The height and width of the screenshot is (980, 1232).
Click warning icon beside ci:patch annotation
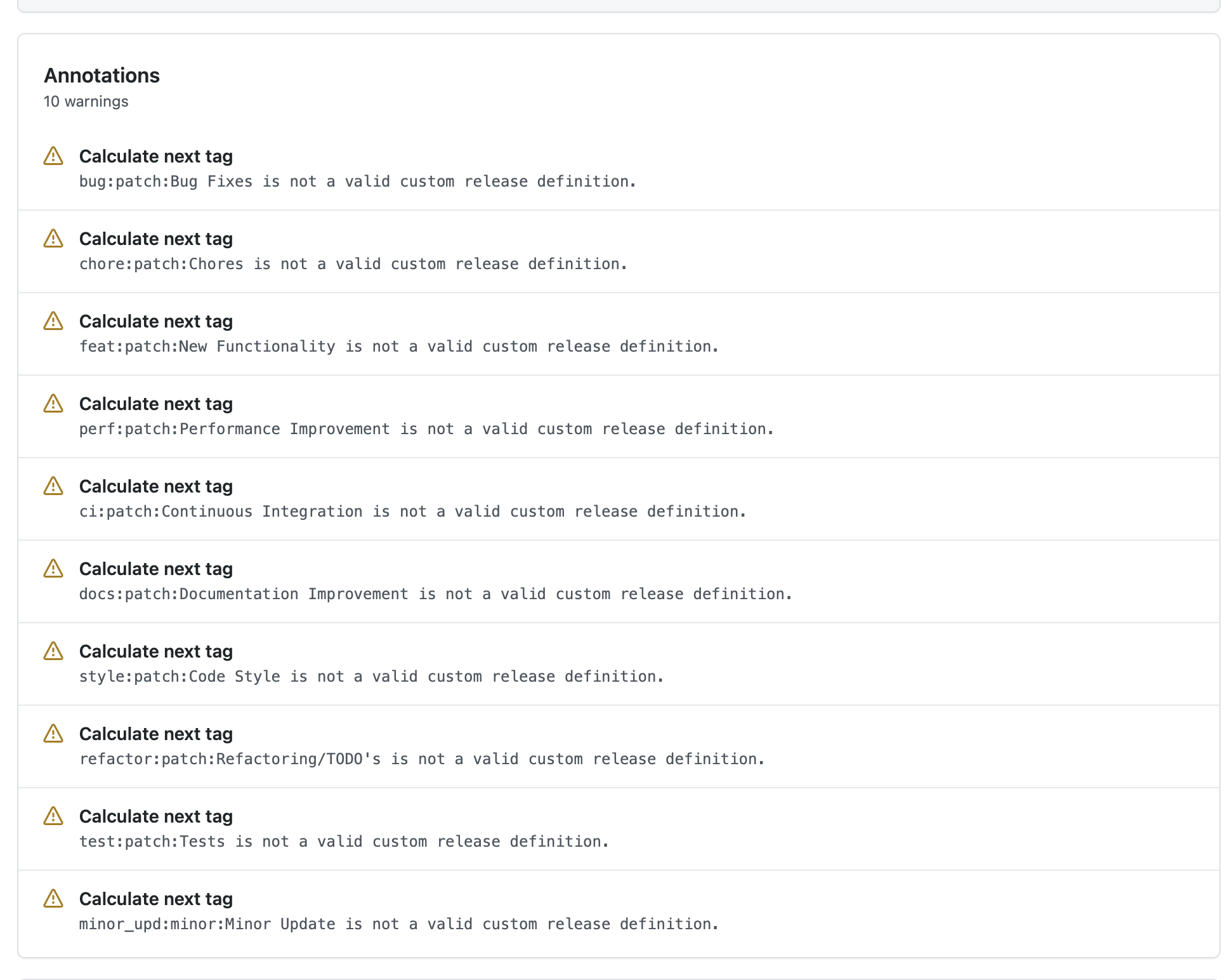click(53, 486)
